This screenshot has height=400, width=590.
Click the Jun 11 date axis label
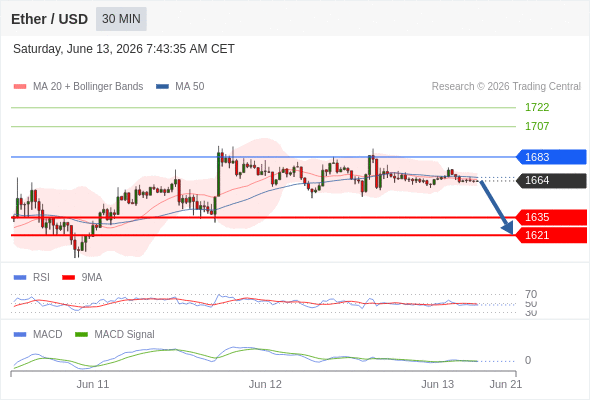coord(93,384)
